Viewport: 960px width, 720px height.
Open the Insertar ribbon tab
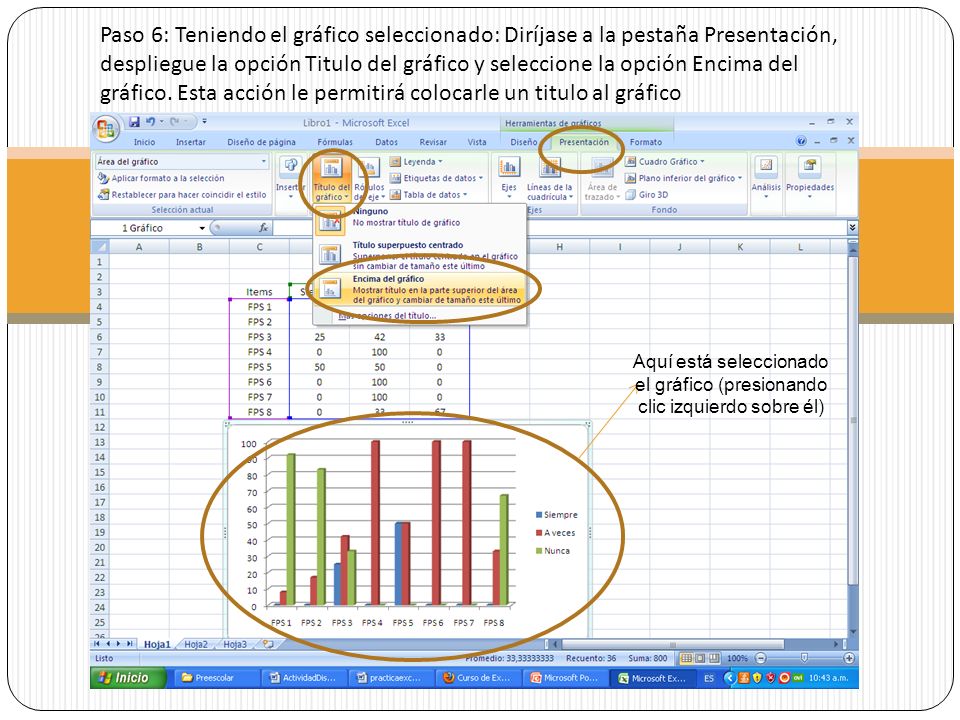pos(191,142)
